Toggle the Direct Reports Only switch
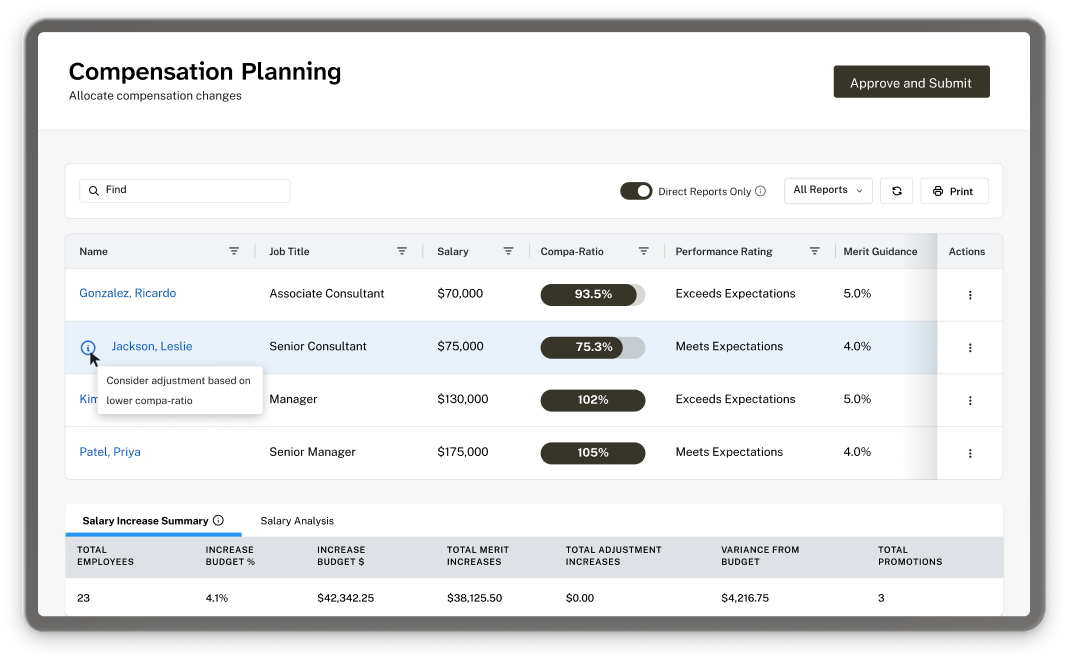Screen dimensions: 1069x661 tap(636, 191)
